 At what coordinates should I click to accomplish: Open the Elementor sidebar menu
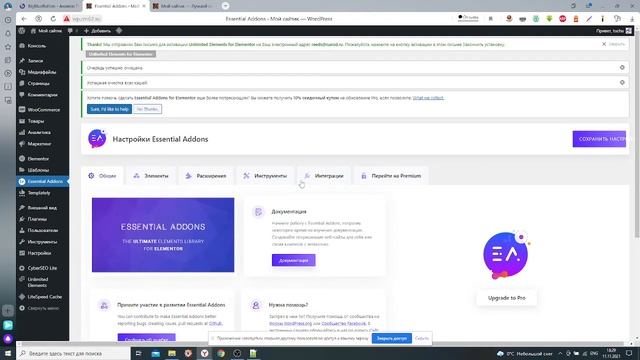coord(38,158)
